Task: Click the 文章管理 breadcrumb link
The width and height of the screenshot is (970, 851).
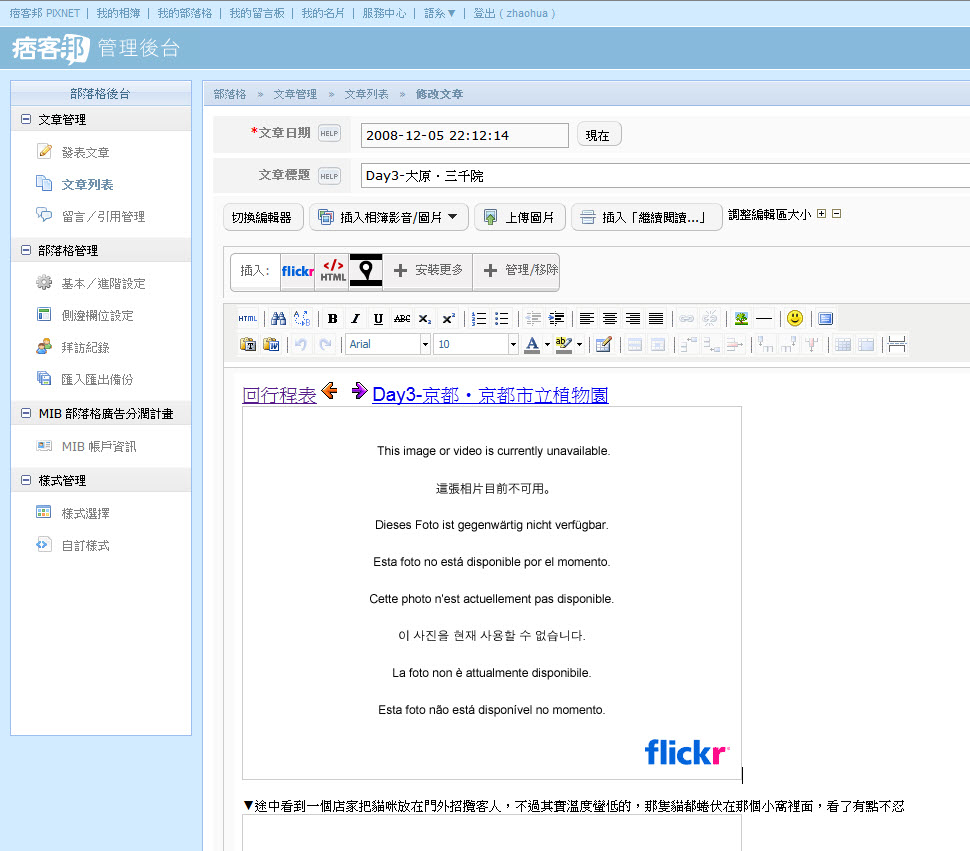Action: (295, 94)
